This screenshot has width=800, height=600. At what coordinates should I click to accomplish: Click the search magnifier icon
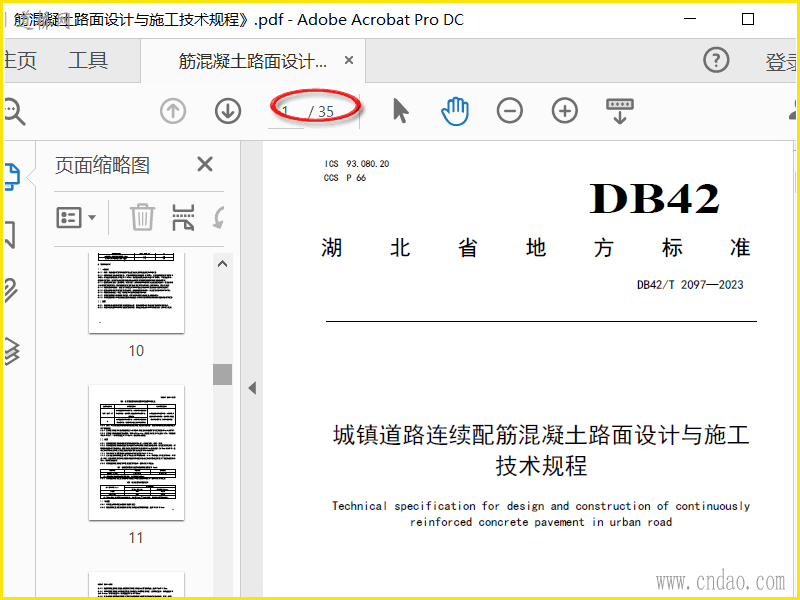click(x=14, y=112)
